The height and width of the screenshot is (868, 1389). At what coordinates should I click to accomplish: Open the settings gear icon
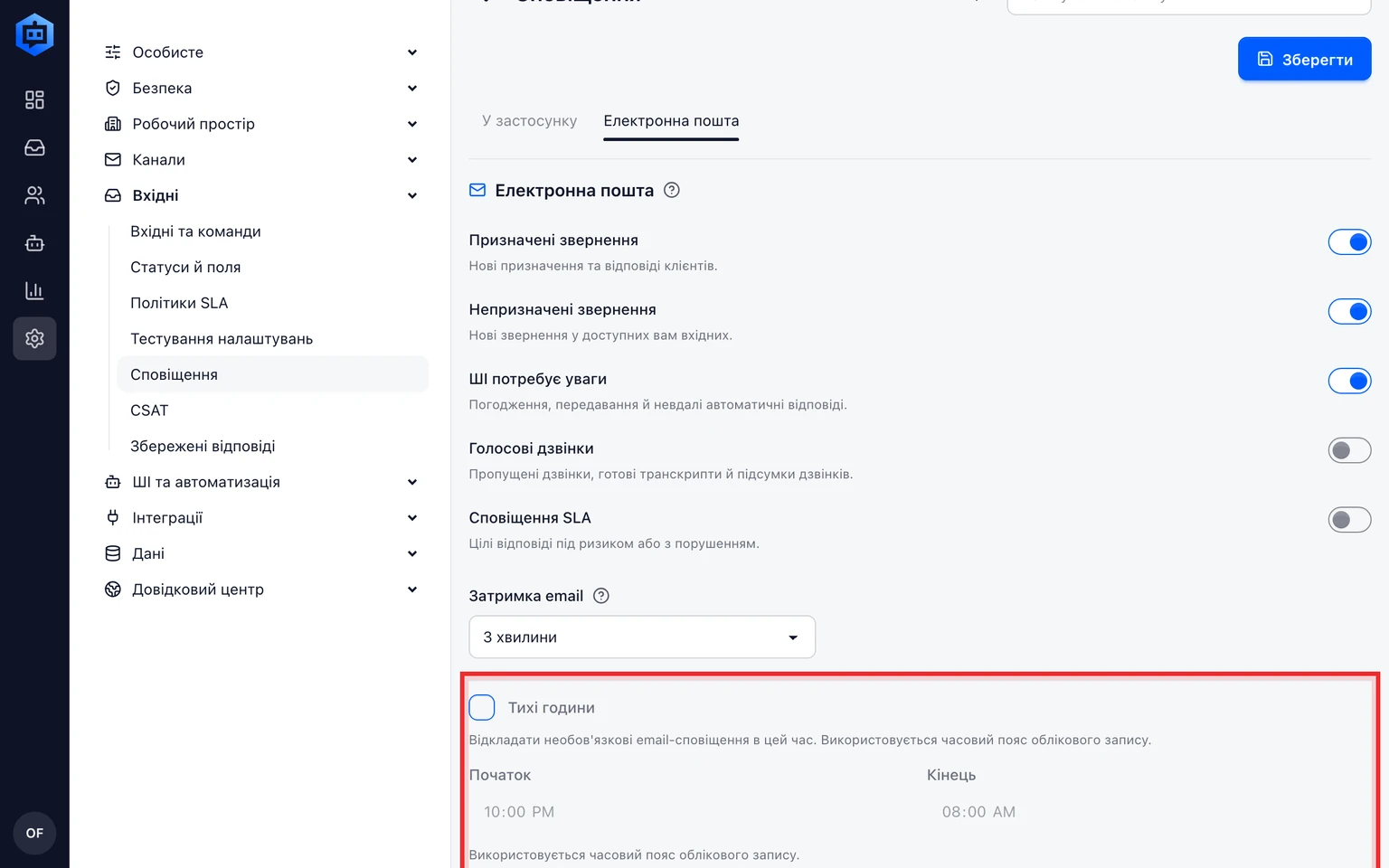[x=34, y=338]
